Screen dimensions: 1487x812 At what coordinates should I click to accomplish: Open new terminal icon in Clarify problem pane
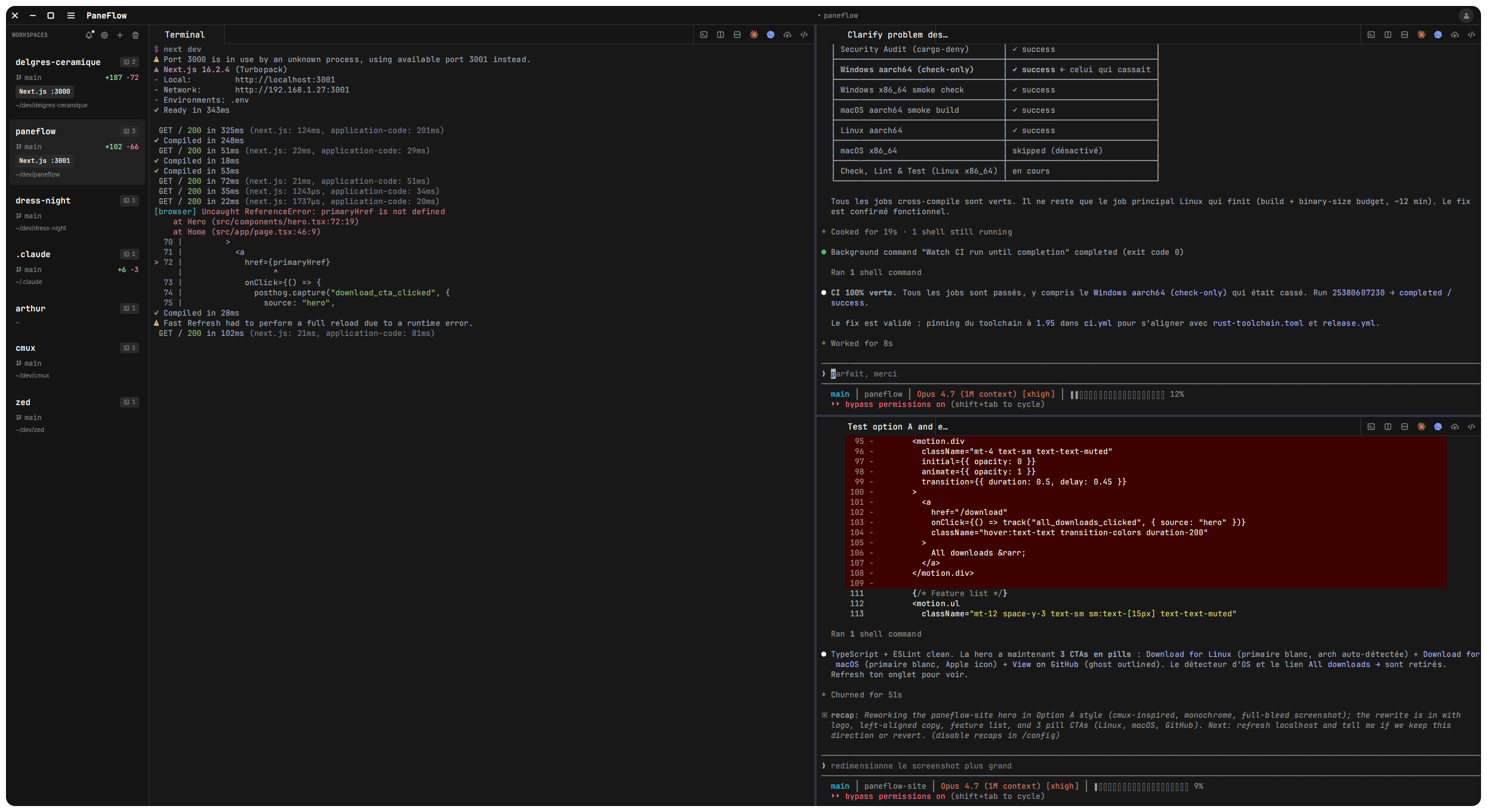click(1371, 35)
